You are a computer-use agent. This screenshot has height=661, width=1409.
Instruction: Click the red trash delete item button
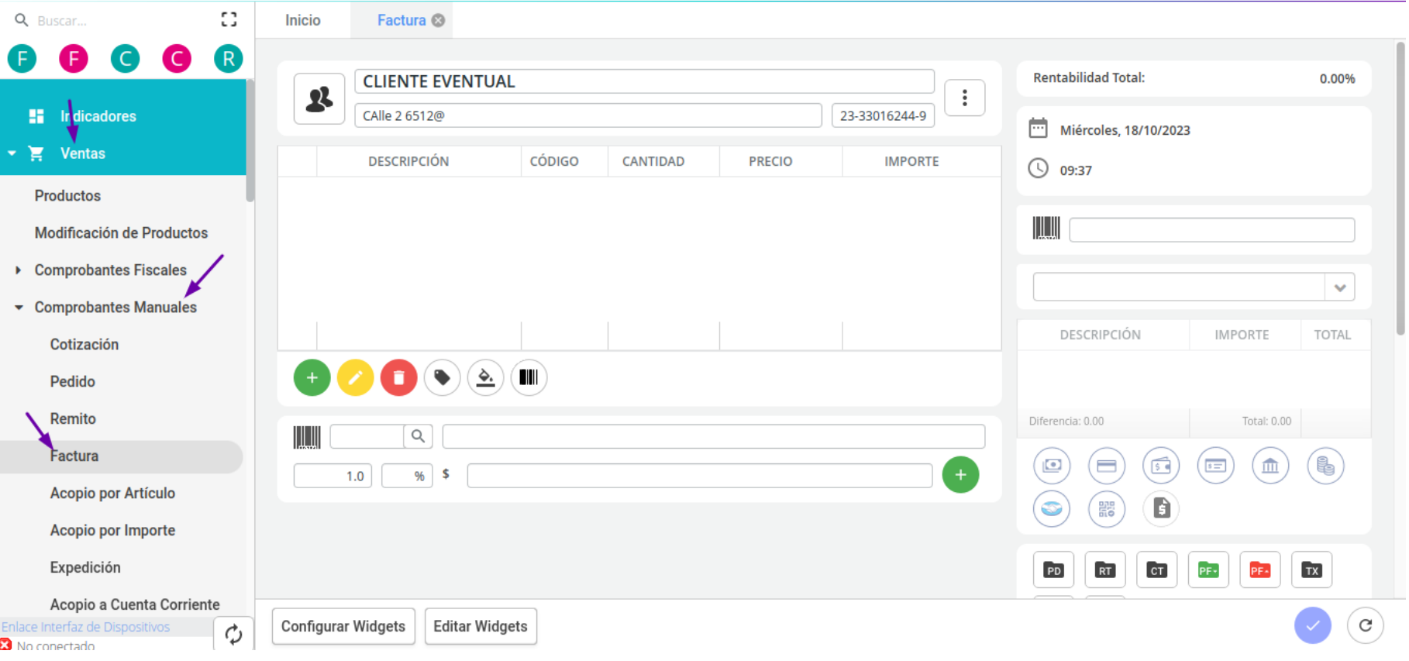tap(399, 378)
